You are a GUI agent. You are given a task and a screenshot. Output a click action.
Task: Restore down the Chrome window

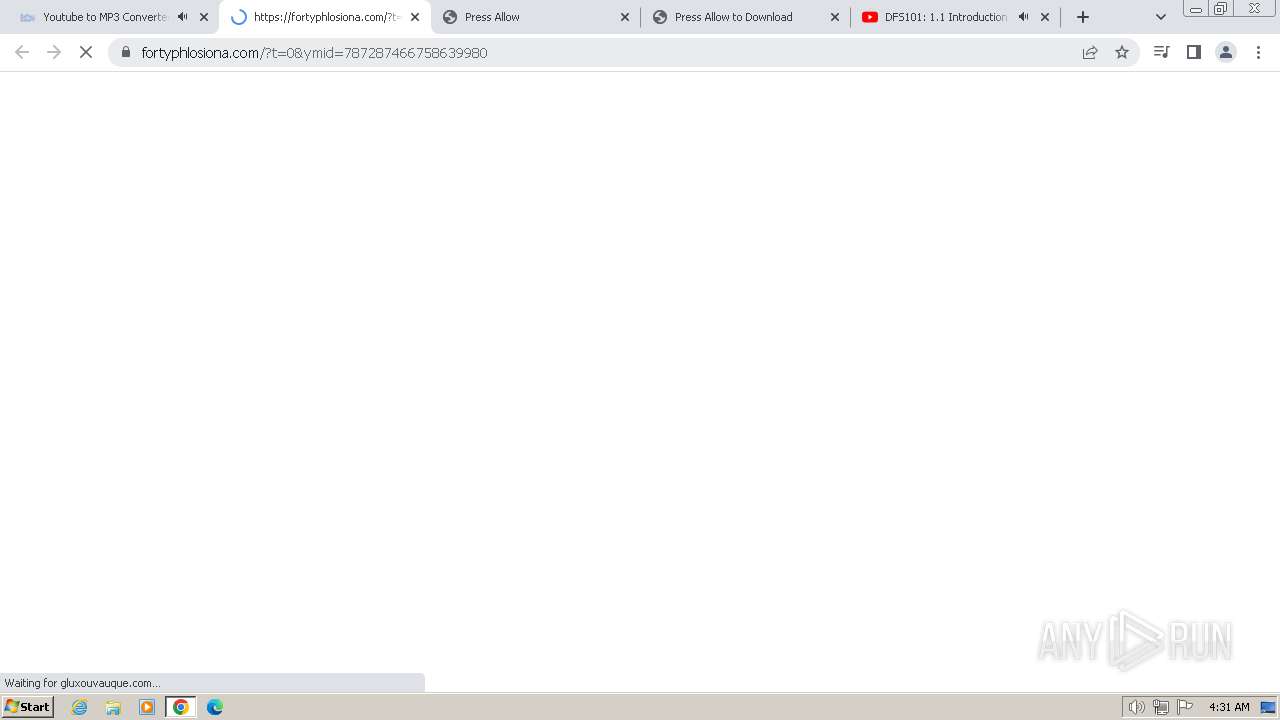pos(1221,9)
